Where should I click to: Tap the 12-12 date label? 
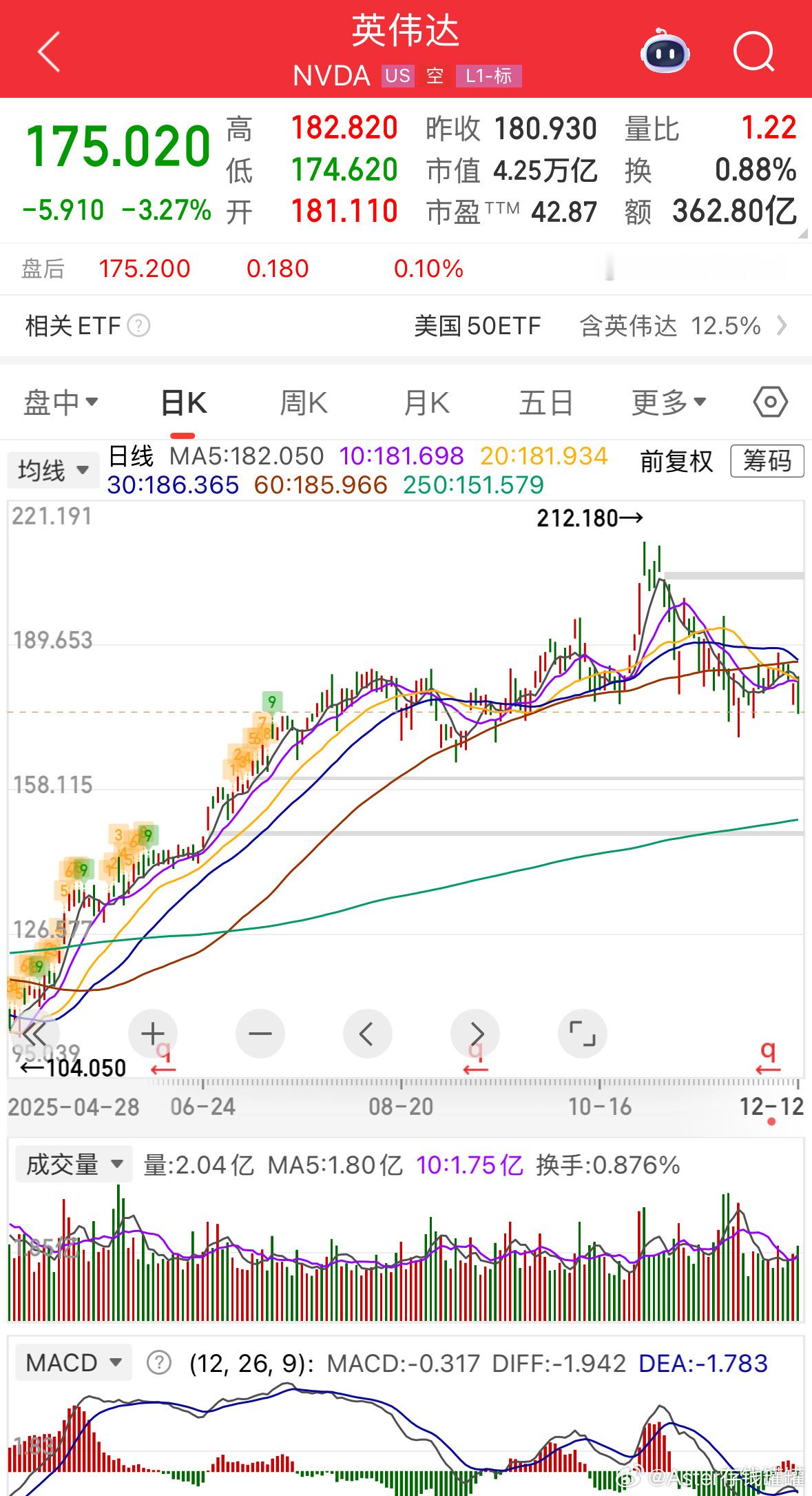pos(771,1107)
